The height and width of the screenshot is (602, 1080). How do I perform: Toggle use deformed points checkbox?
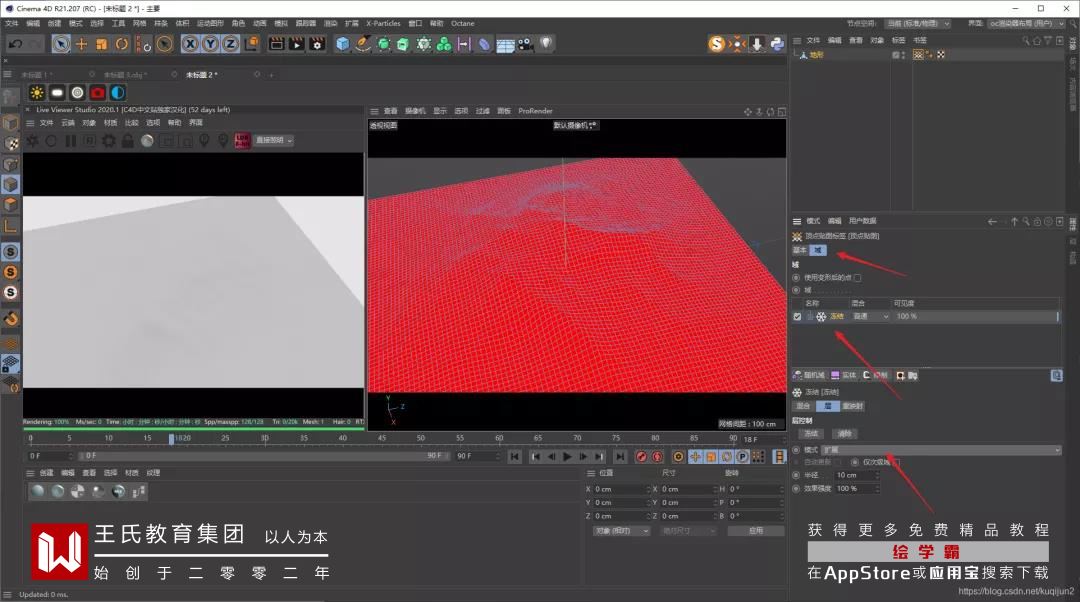[858, 278]
